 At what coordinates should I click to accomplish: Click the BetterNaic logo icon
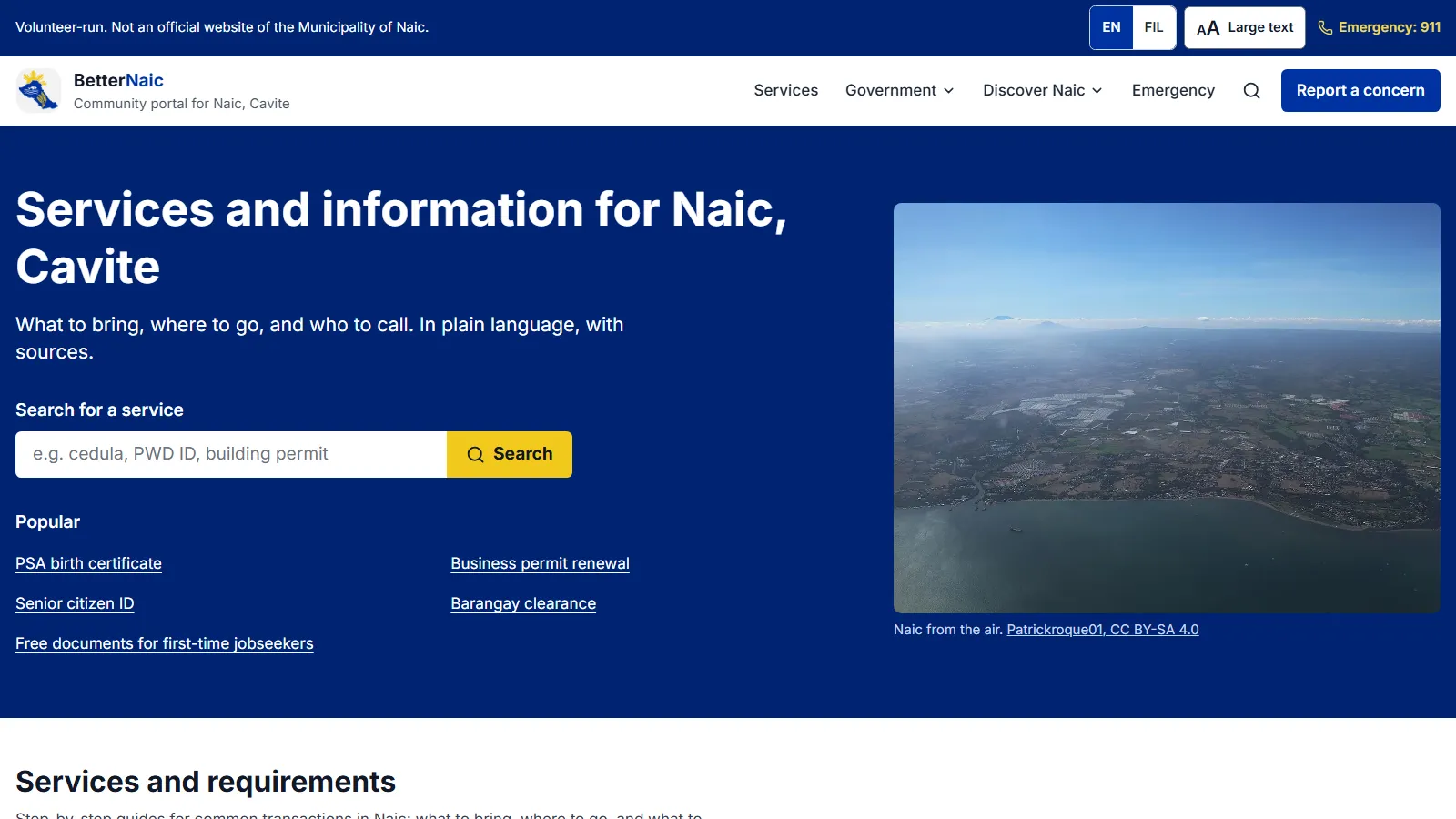tap(38, 91)
